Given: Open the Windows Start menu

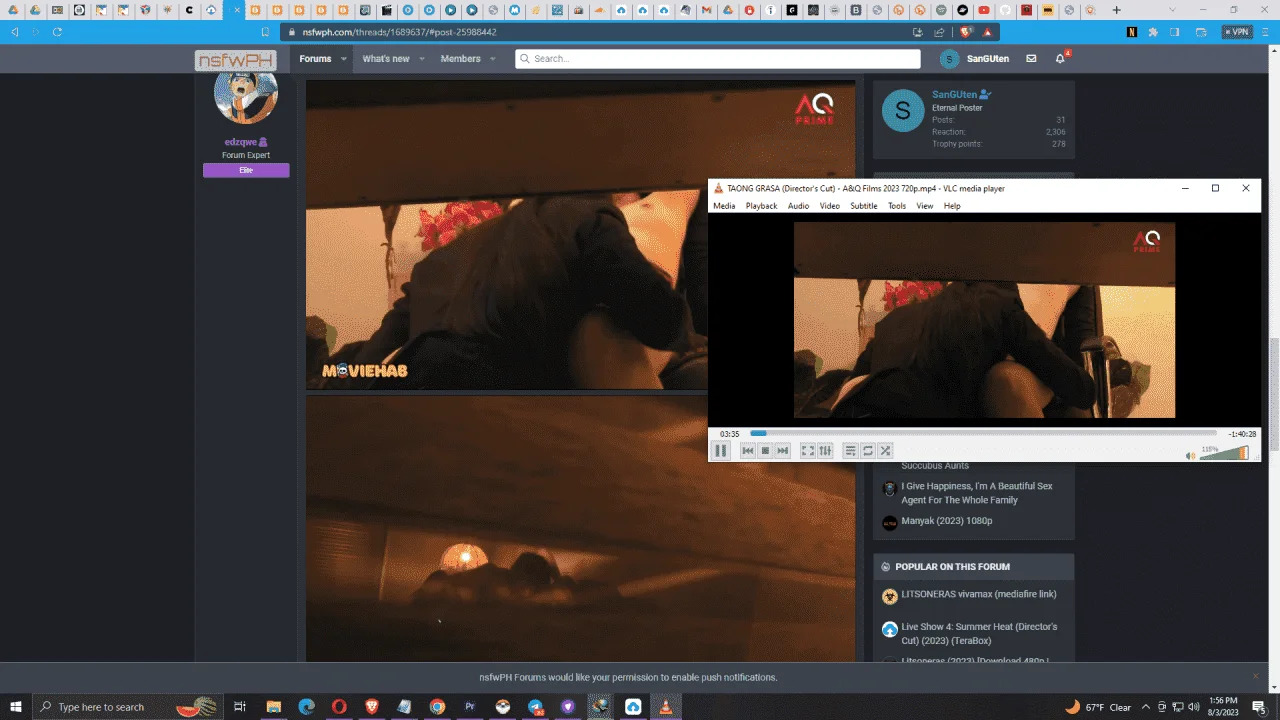Looking at the screenshot, I should [x=16, y=707].
